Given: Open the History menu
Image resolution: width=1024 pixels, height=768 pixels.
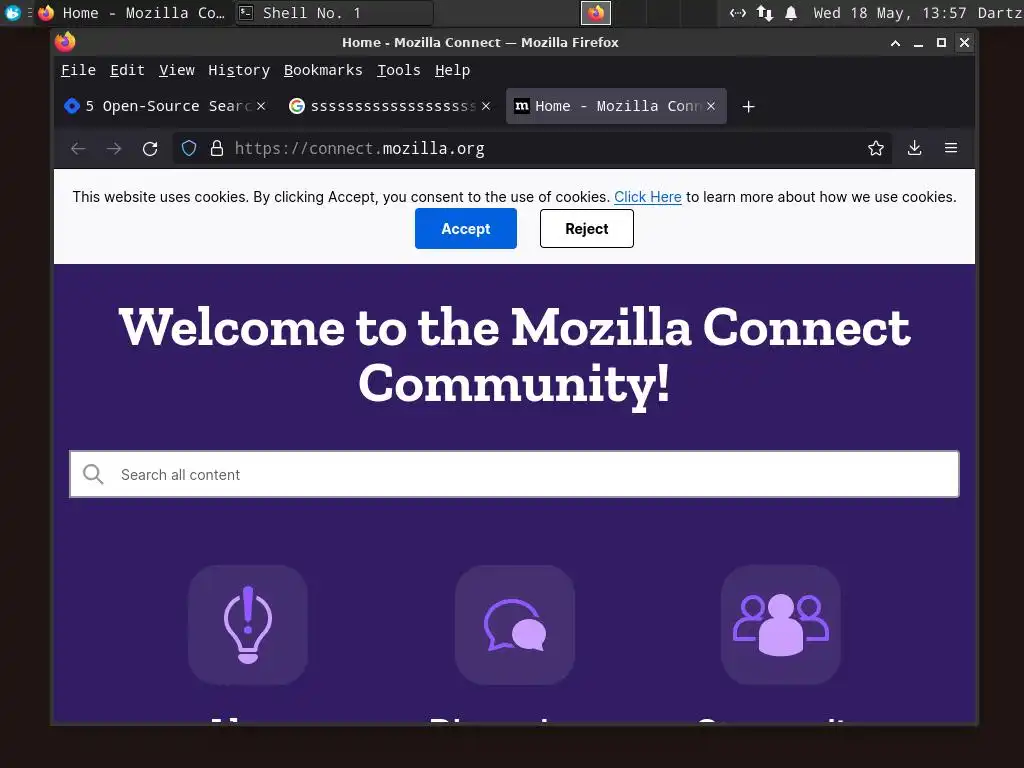Looking at the screenshot, I should point(239,70).
